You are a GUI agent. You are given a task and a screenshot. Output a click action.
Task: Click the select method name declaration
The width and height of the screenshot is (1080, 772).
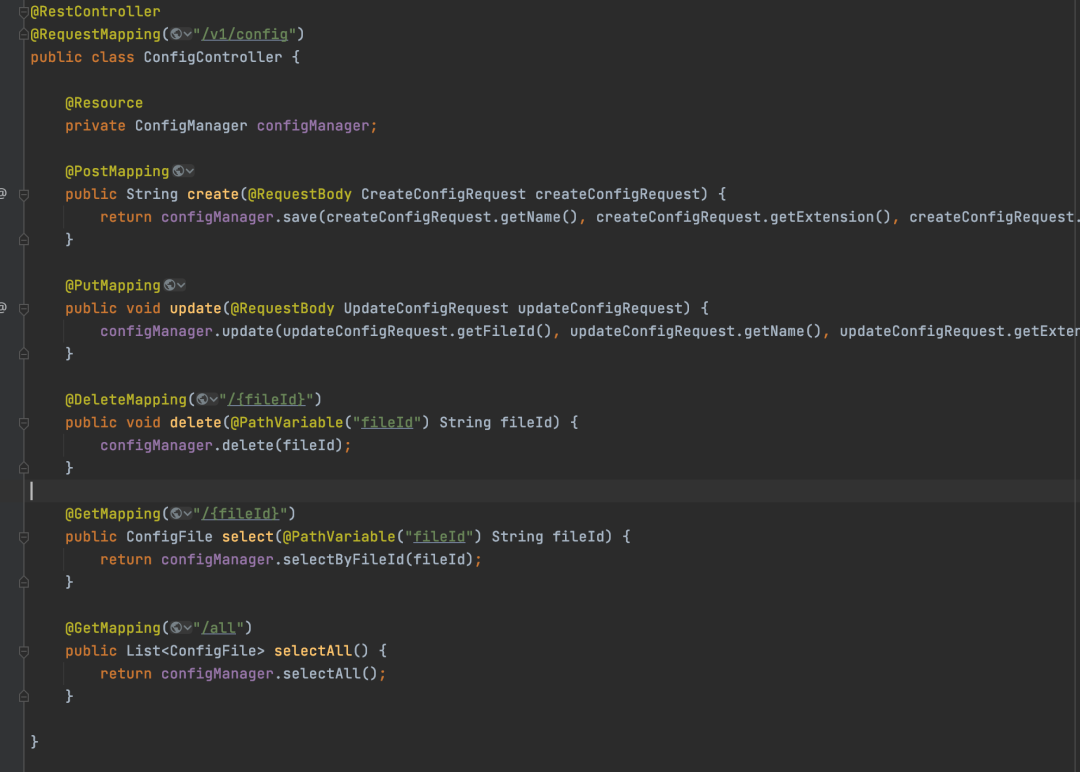click(248, 537)
